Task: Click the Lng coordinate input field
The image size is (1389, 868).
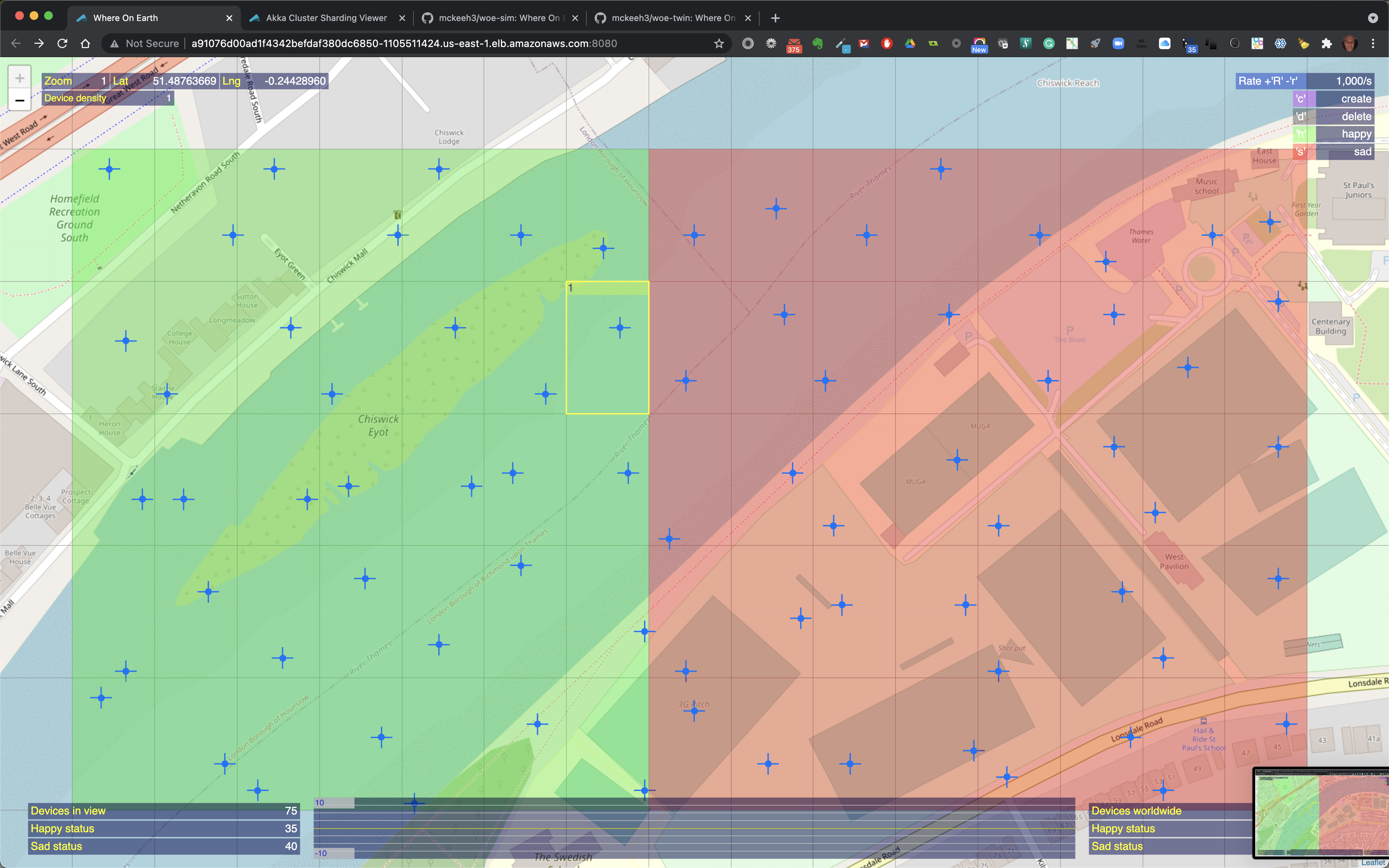Action: 293,81
